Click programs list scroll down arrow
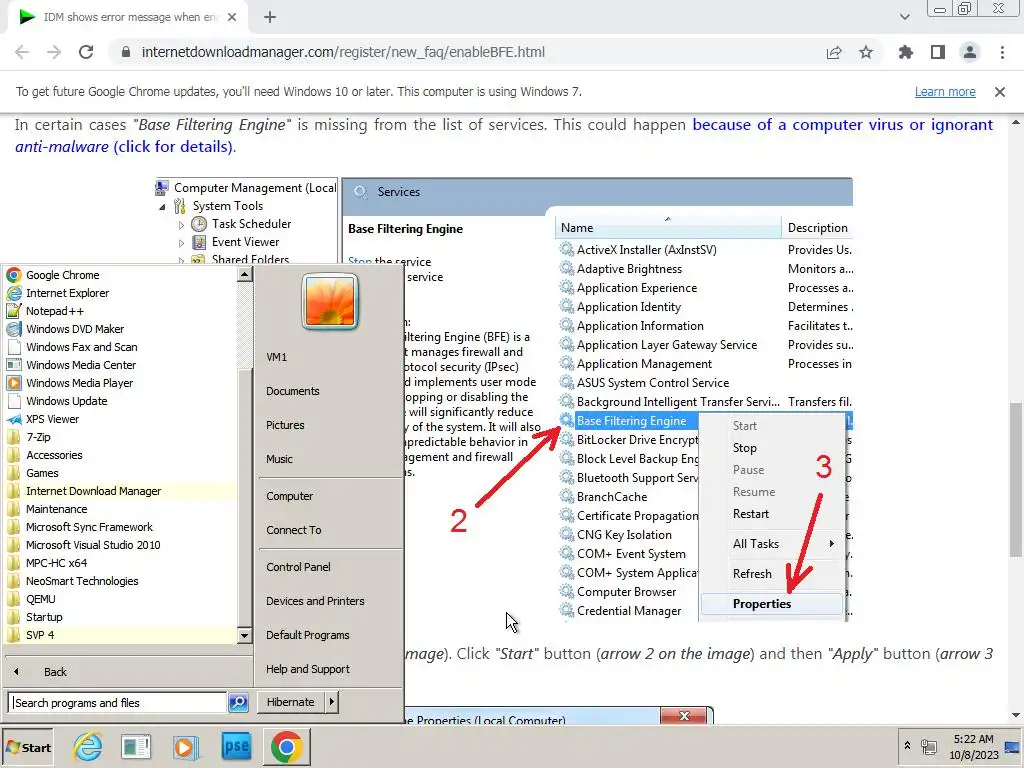The image size is (1024, 768). (244, 635)
